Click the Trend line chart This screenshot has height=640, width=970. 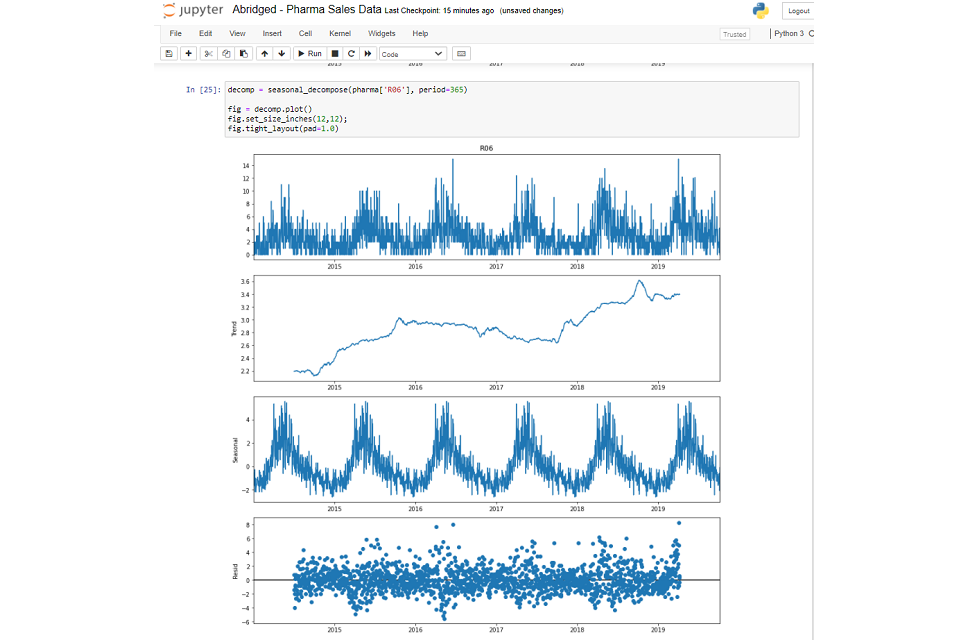coord(487,328)
